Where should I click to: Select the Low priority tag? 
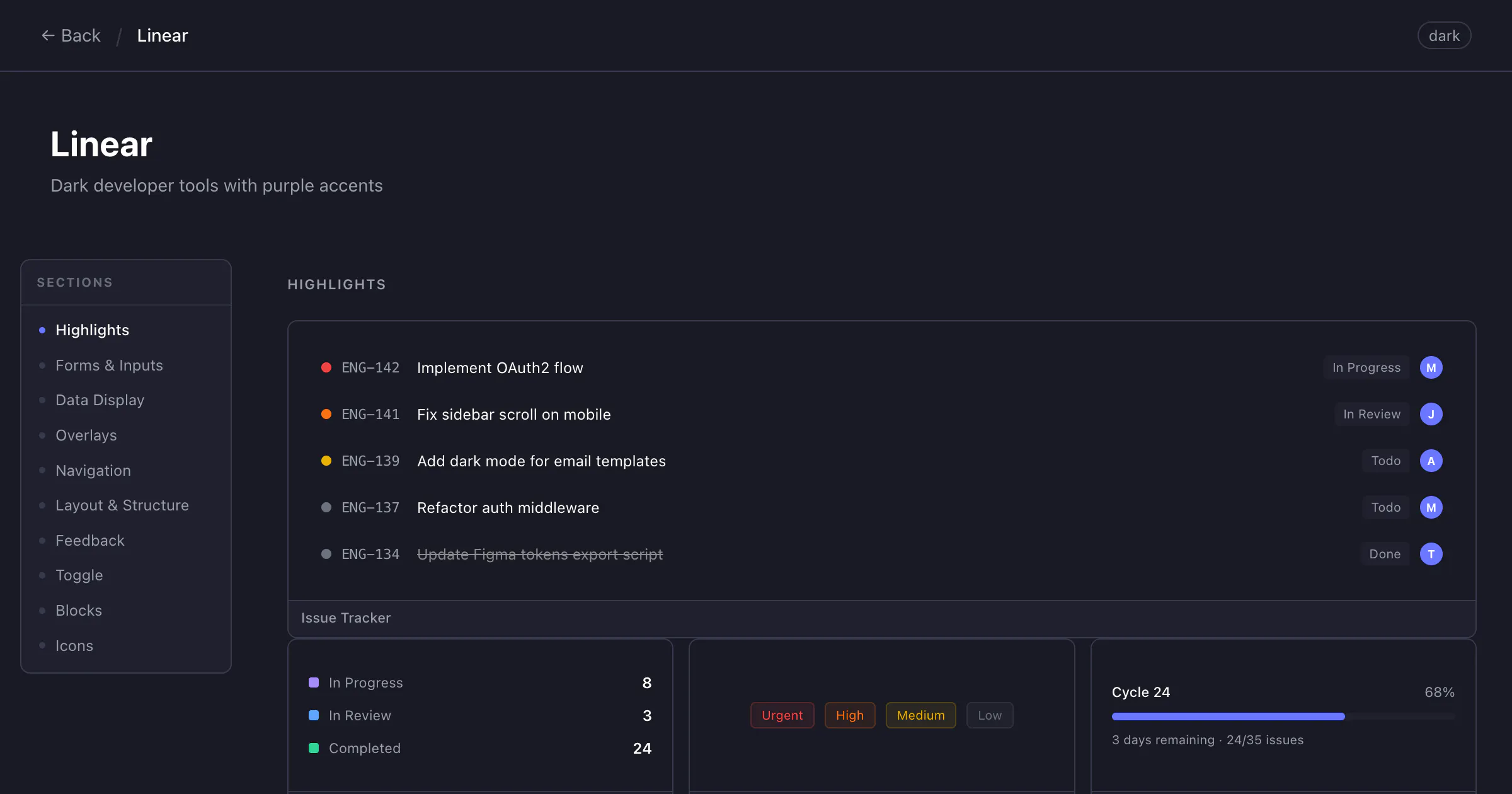click(x=990, y=715)
